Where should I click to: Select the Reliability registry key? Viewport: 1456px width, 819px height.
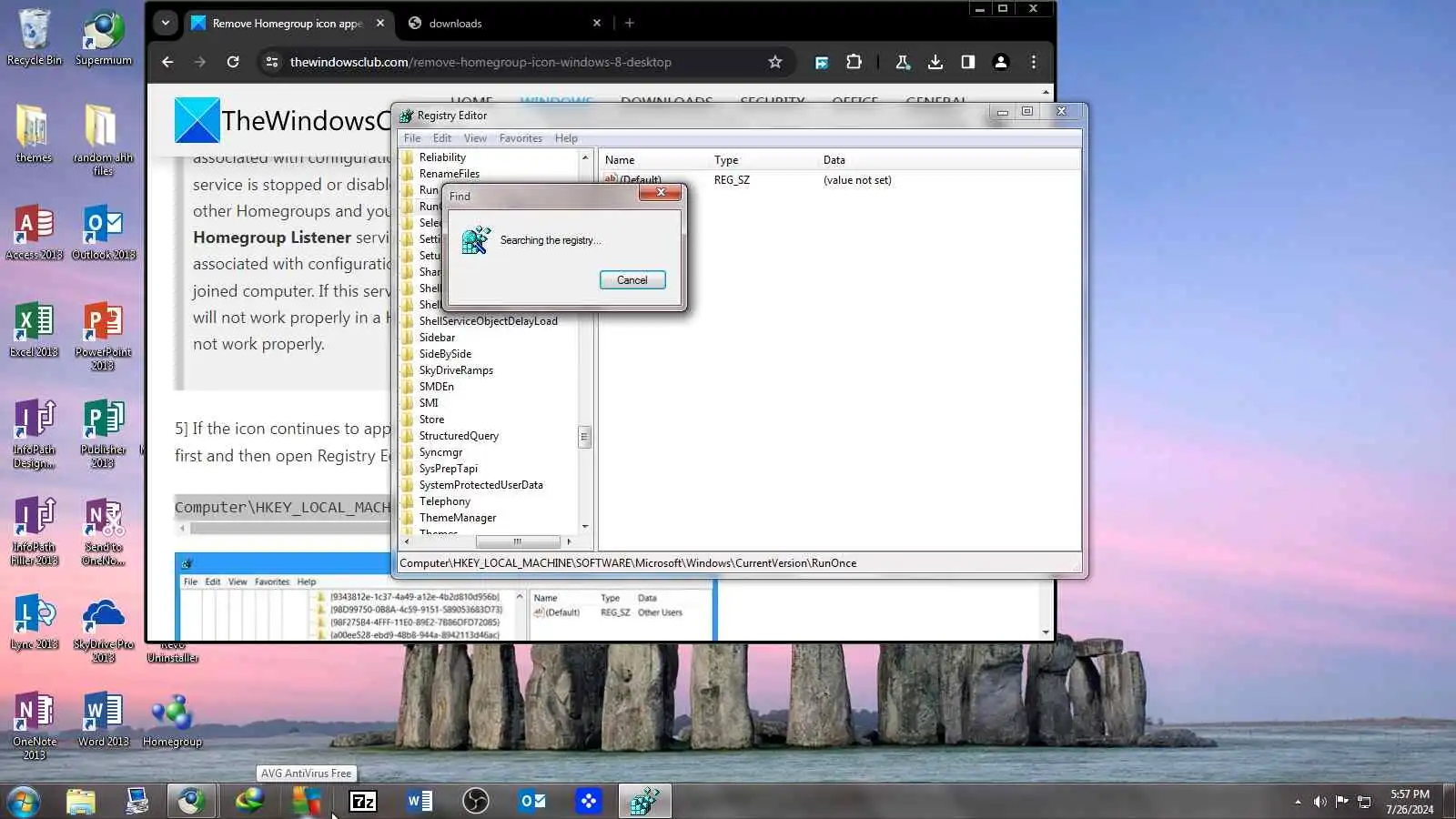tap(442, 157)
